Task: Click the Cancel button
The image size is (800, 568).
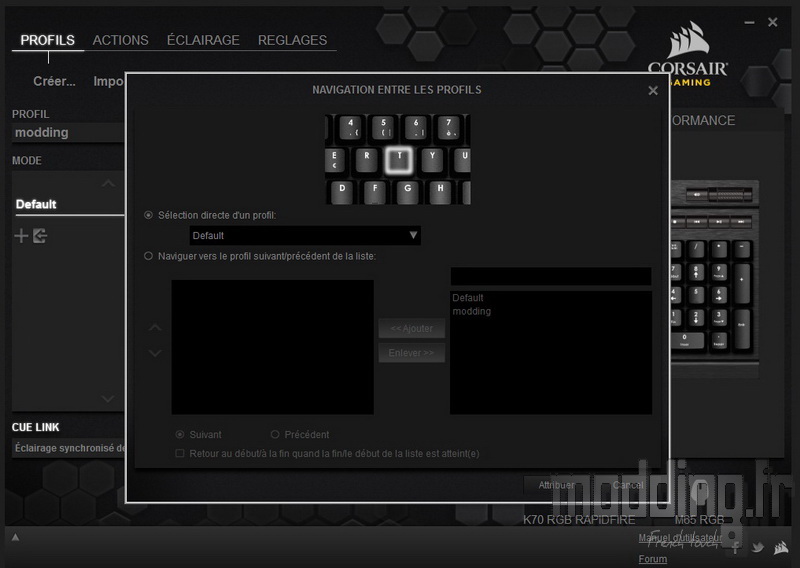Action: point(628,485)
